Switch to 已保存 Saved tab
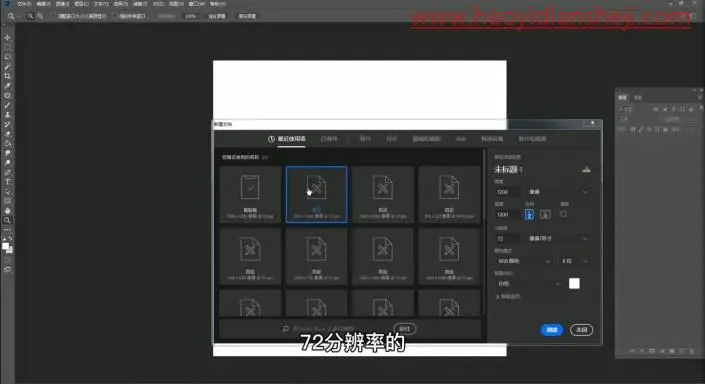Image resolution: width=705 pixels, height=384 pixels. click(329, 139)
